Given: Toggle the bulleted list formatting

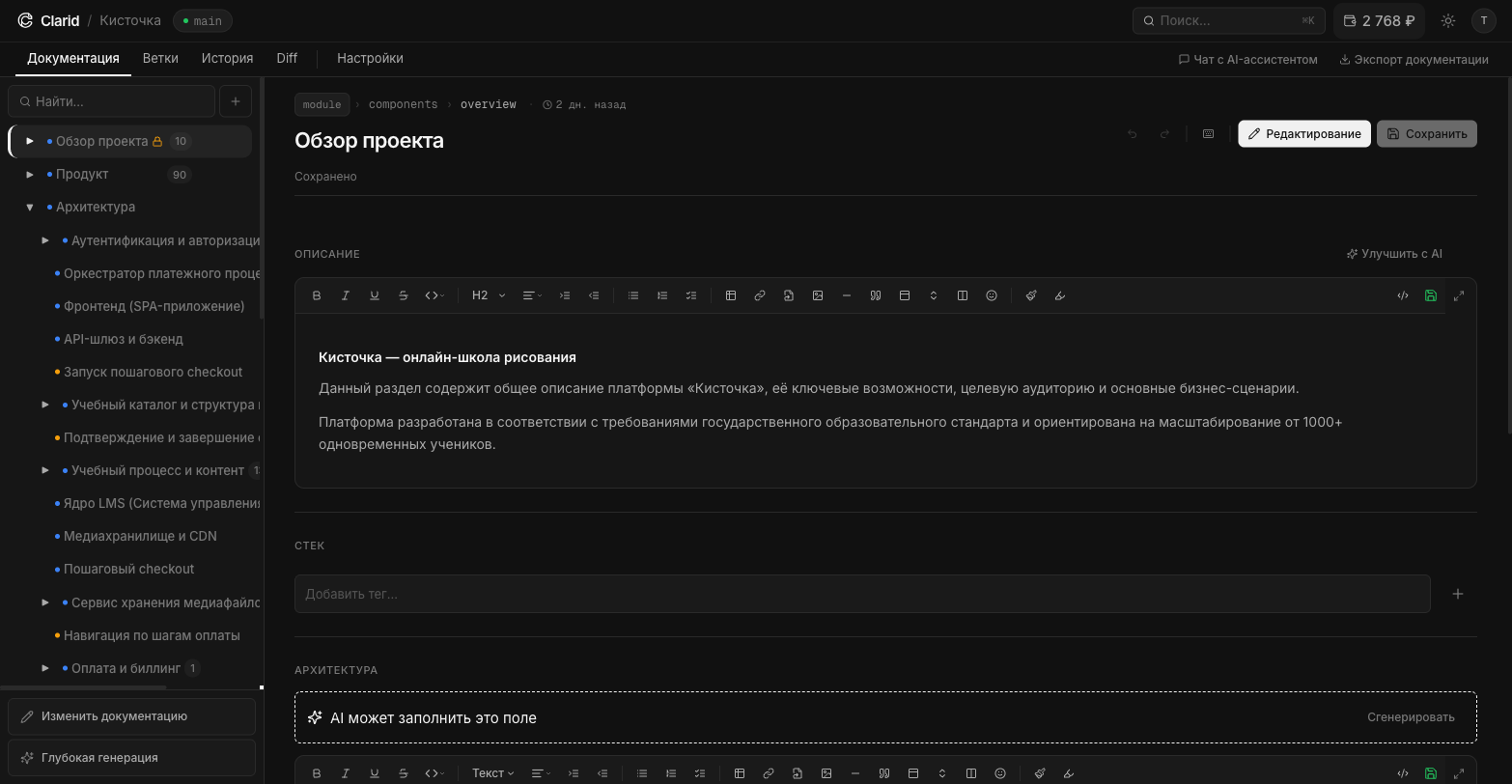Looking at the screenshot, I should (633, 295).
